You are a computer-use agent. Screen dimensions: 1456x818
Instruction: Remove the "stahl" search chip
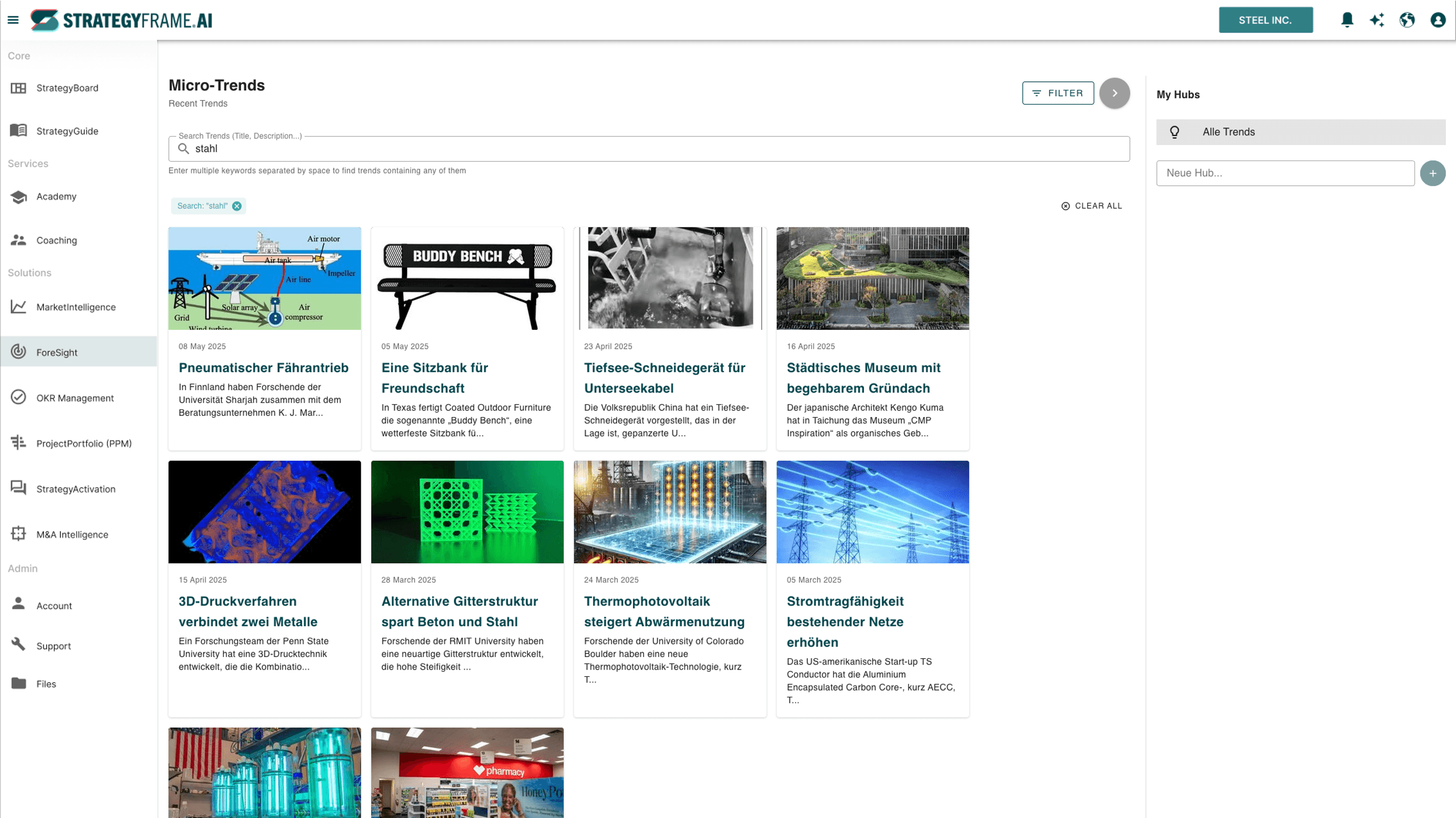pyautogui.click(x=237, y=206)
